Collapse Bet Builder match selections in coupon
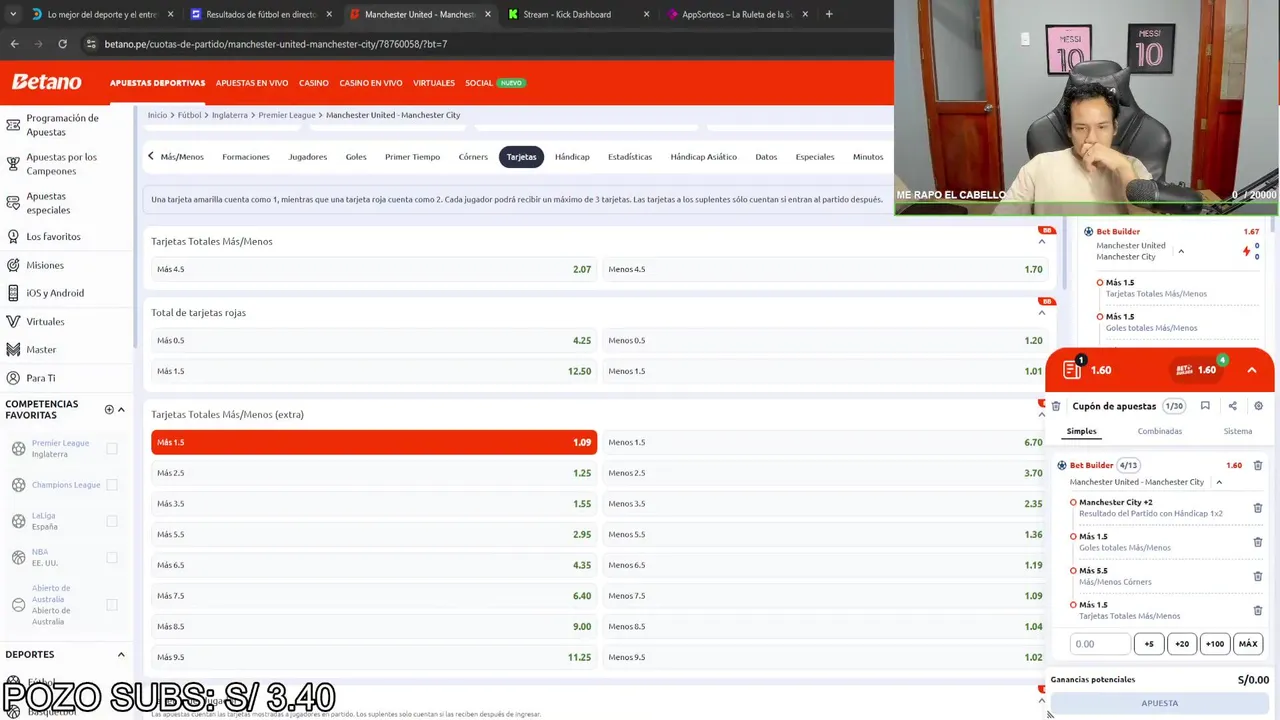Image resolution: width=1280 pixels, height=720 pixels. [1219, 482]
